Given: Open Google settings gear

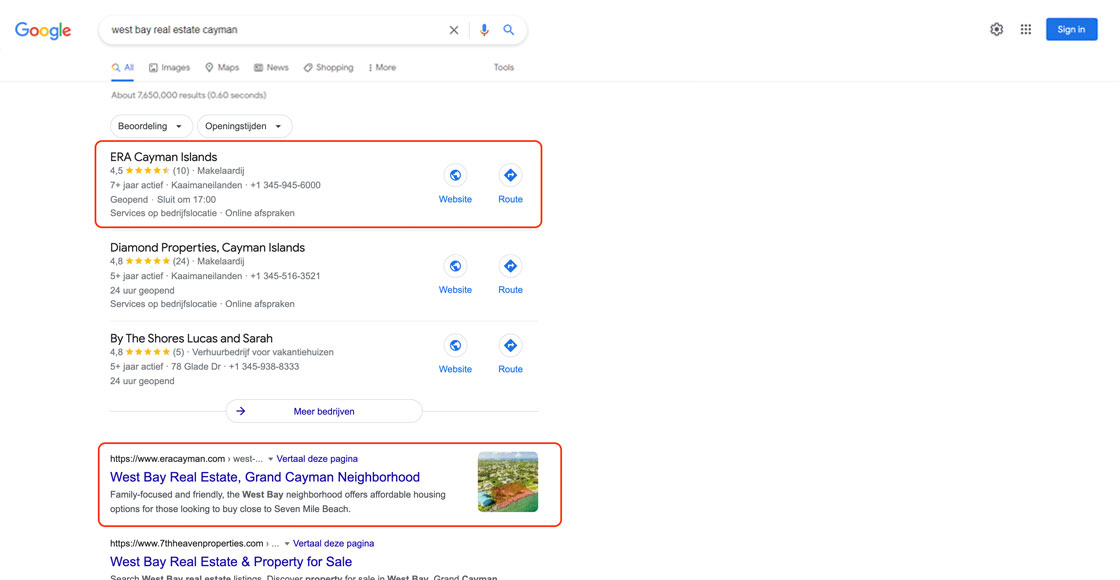Looking at the screenshot, I should click(x=996, y=29).
